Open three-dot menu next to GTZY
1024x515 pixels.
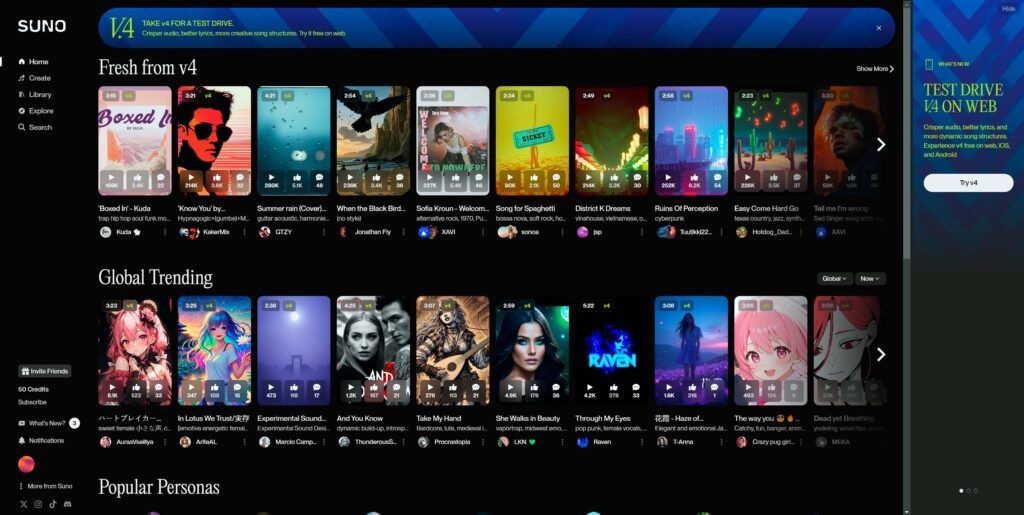(324, 232)
